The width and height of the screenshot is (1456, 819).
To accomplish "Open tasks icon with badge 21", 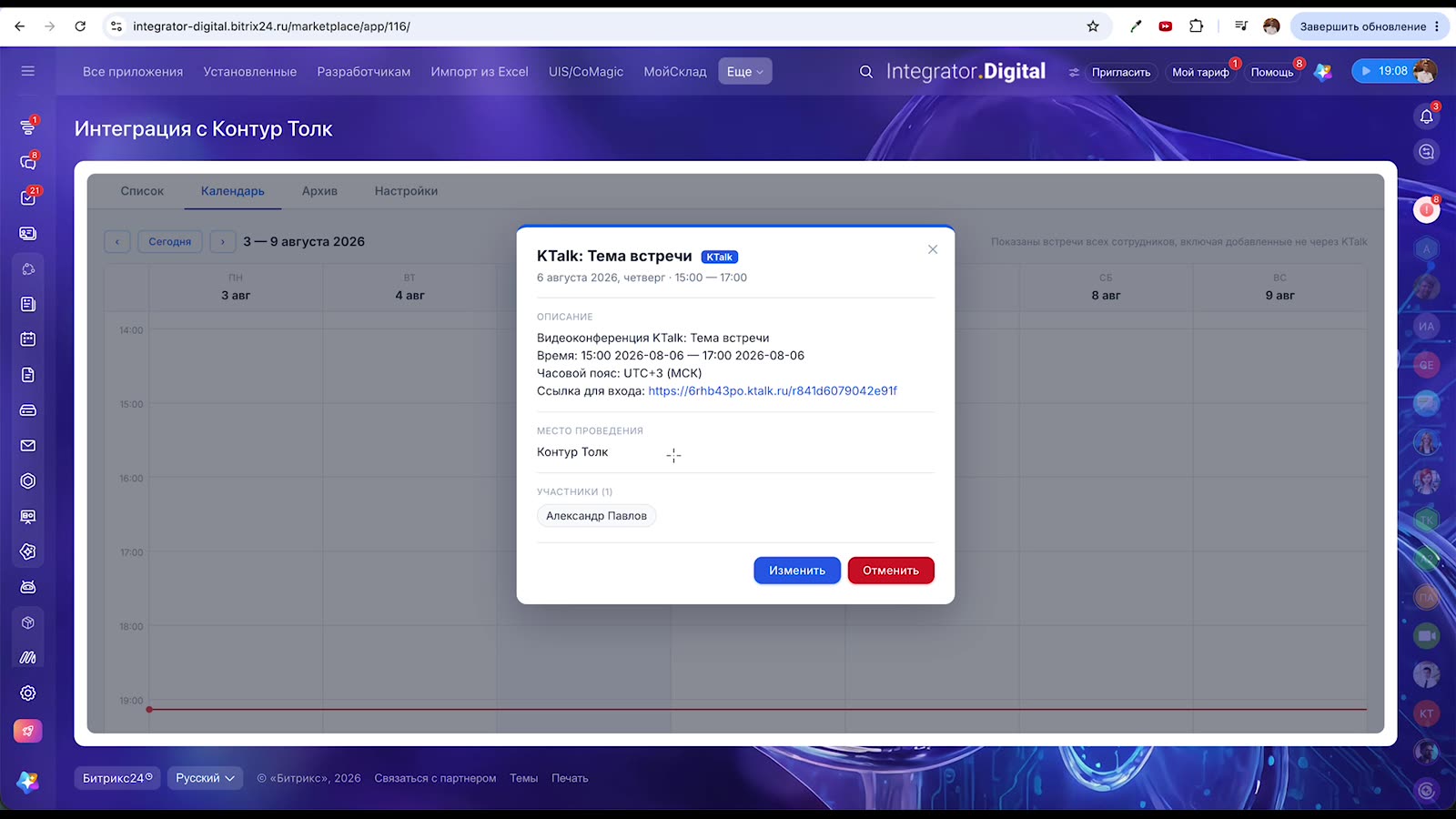I will coord(28,197).
